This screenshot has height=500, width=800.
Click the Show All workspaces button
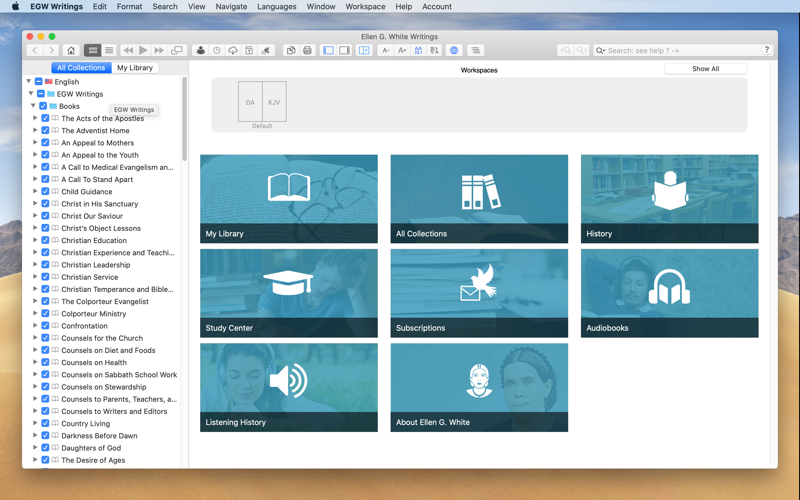click(705, 68)
